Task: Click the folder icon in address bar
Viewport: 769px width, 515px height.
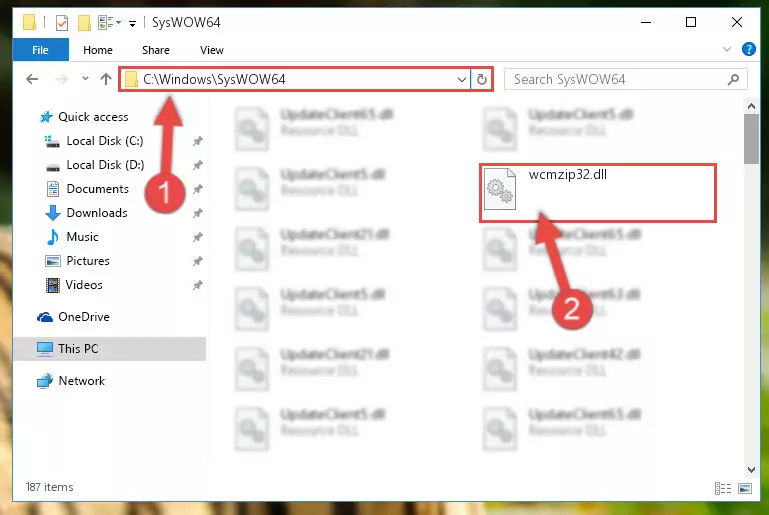Action: point(131,79)
